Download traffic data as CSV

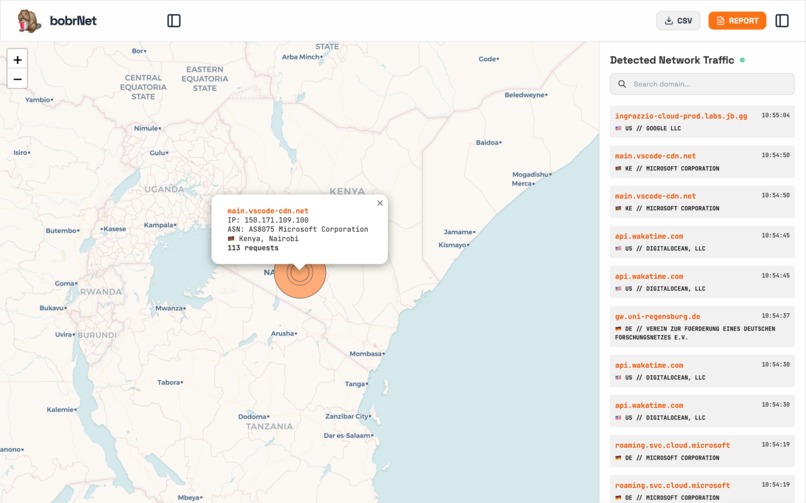pos(678,21)
